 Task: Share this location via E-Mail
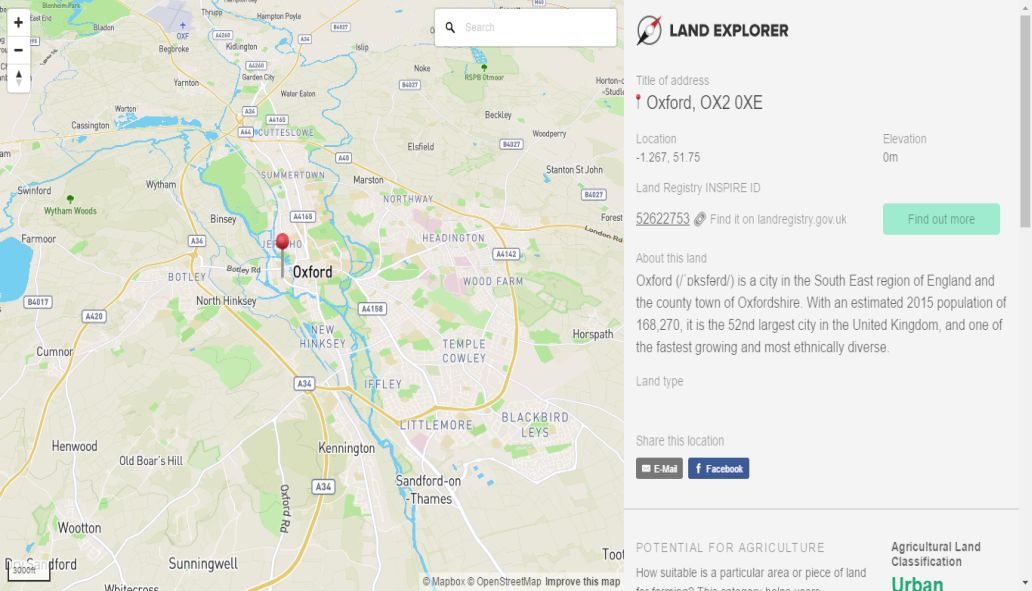(x=659, y=468)
